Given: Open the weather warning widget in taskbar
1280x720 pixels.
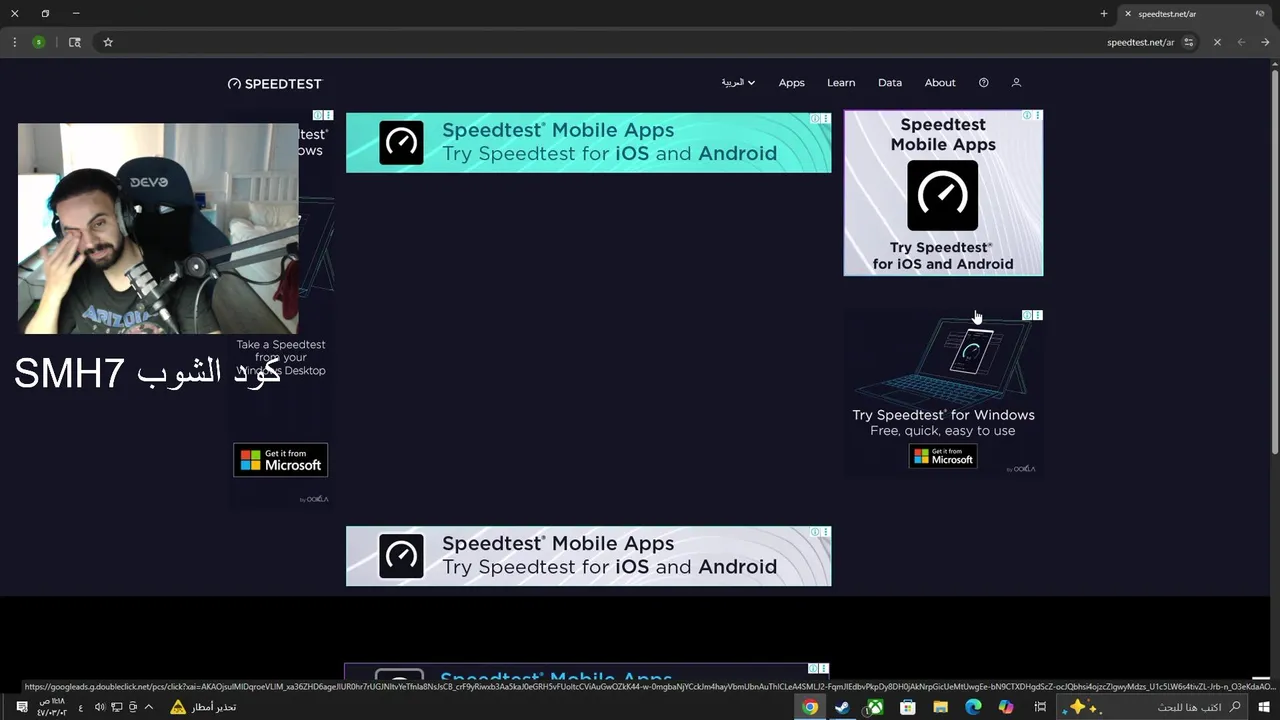Looking at the screenshot, I should [203, 707].
